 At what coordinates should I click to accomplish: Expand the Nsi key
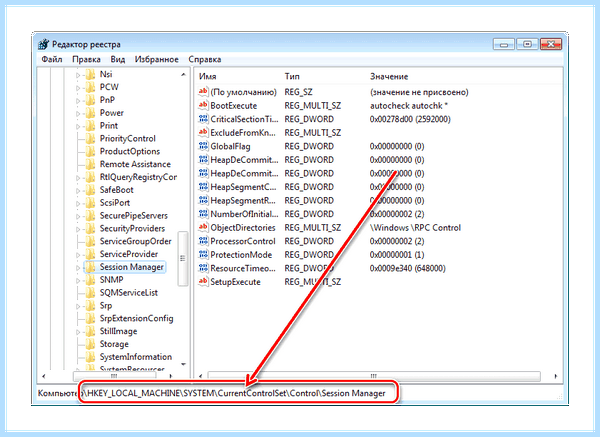(78, 75)
